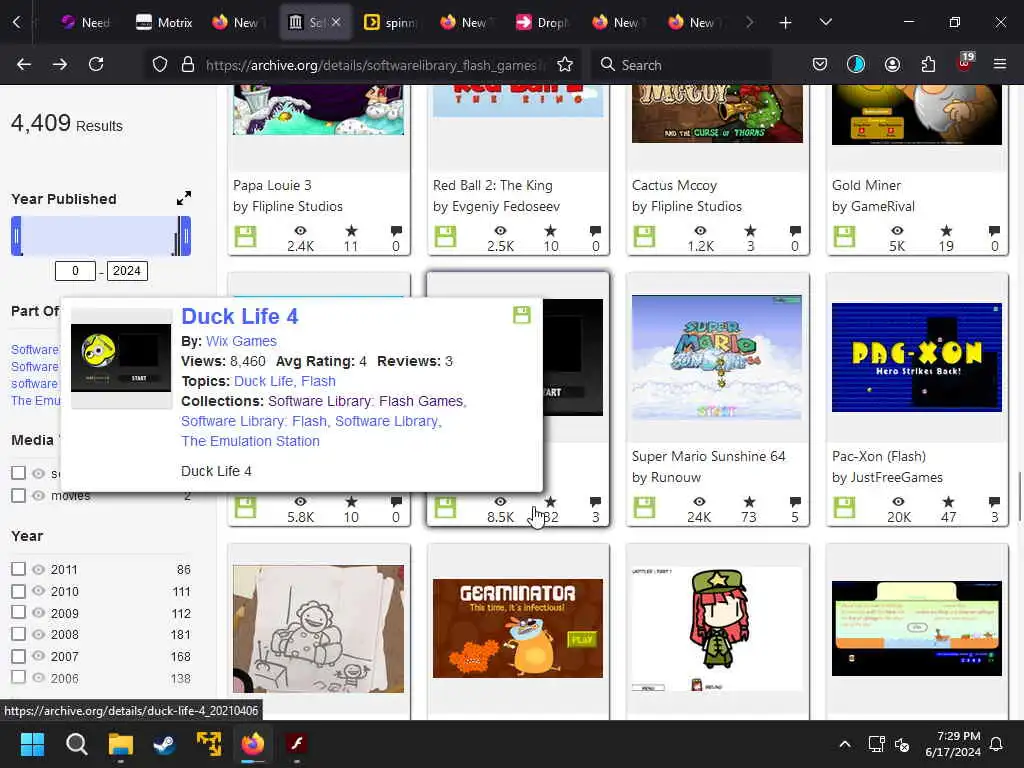This screenshot has width=1024, height=768.
Task: Click left handle of year range slider
Action: pos(16,236)
